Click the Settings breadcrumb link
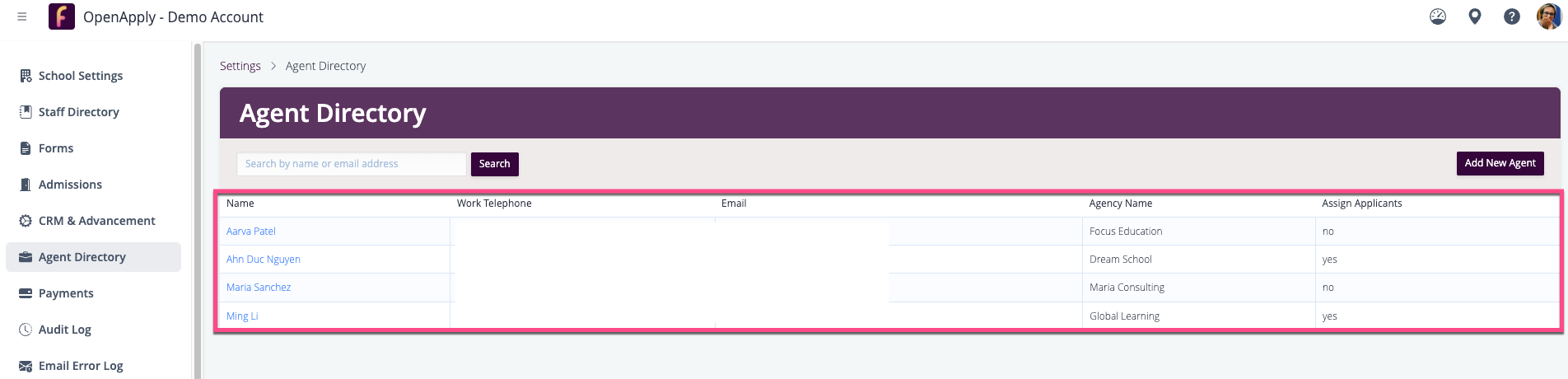The image size is (1568, 379). [x=240, y=66]
